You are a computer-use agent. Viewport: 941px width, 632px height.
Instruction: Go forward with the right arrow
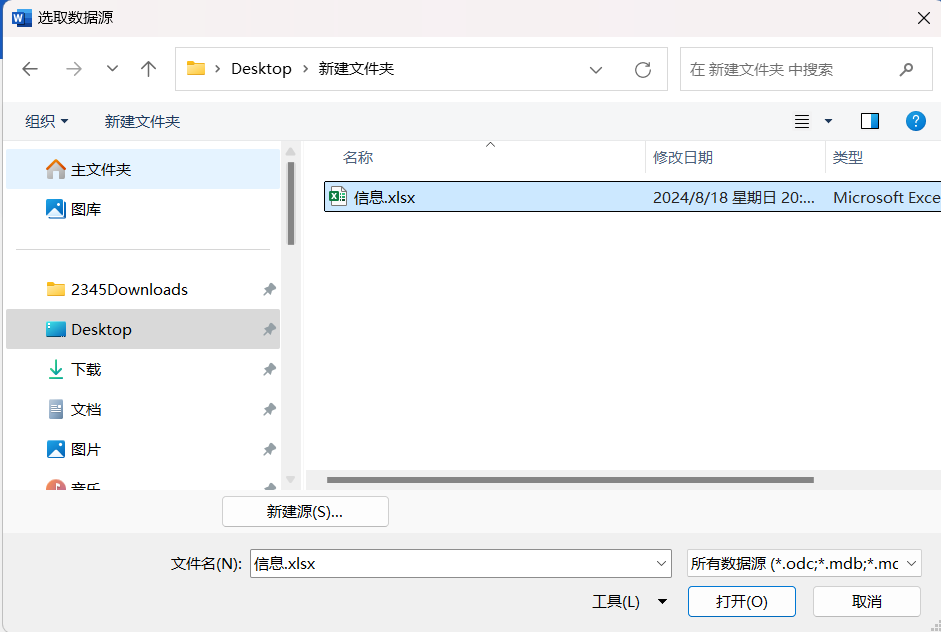74,69
